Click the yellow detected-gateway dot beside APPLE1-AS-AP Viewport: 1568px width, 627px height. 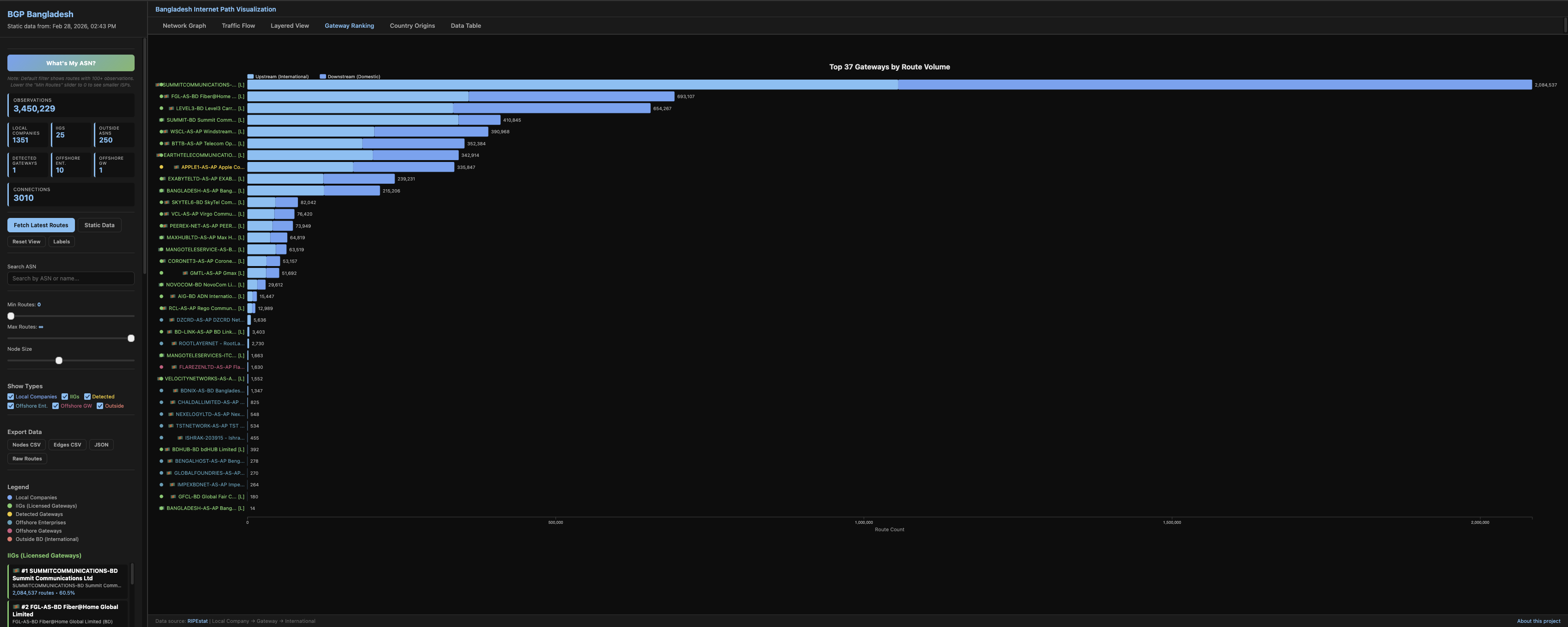point(161,167)
